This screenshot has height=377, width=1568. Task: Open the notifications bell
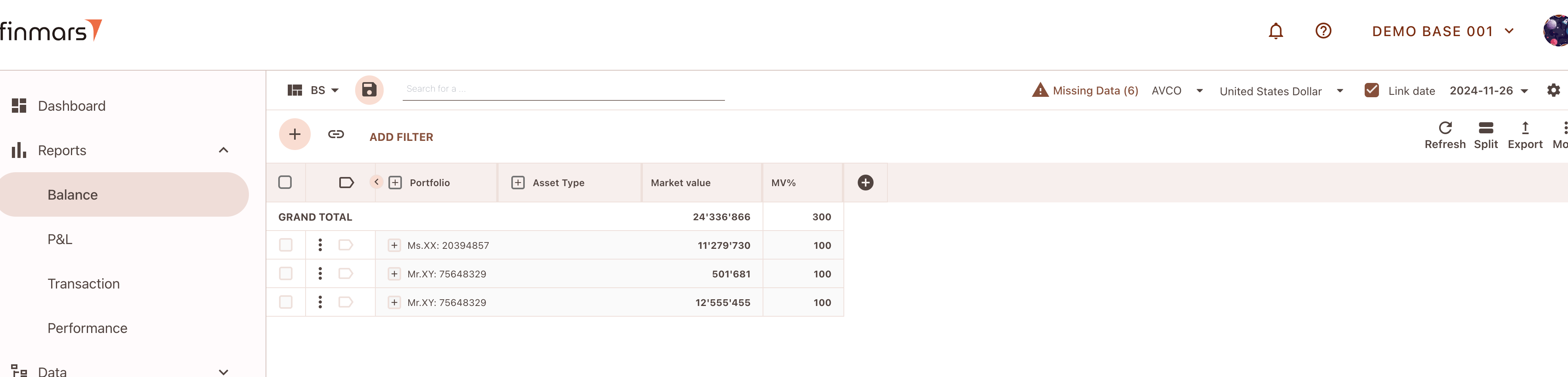(1275, 31)
